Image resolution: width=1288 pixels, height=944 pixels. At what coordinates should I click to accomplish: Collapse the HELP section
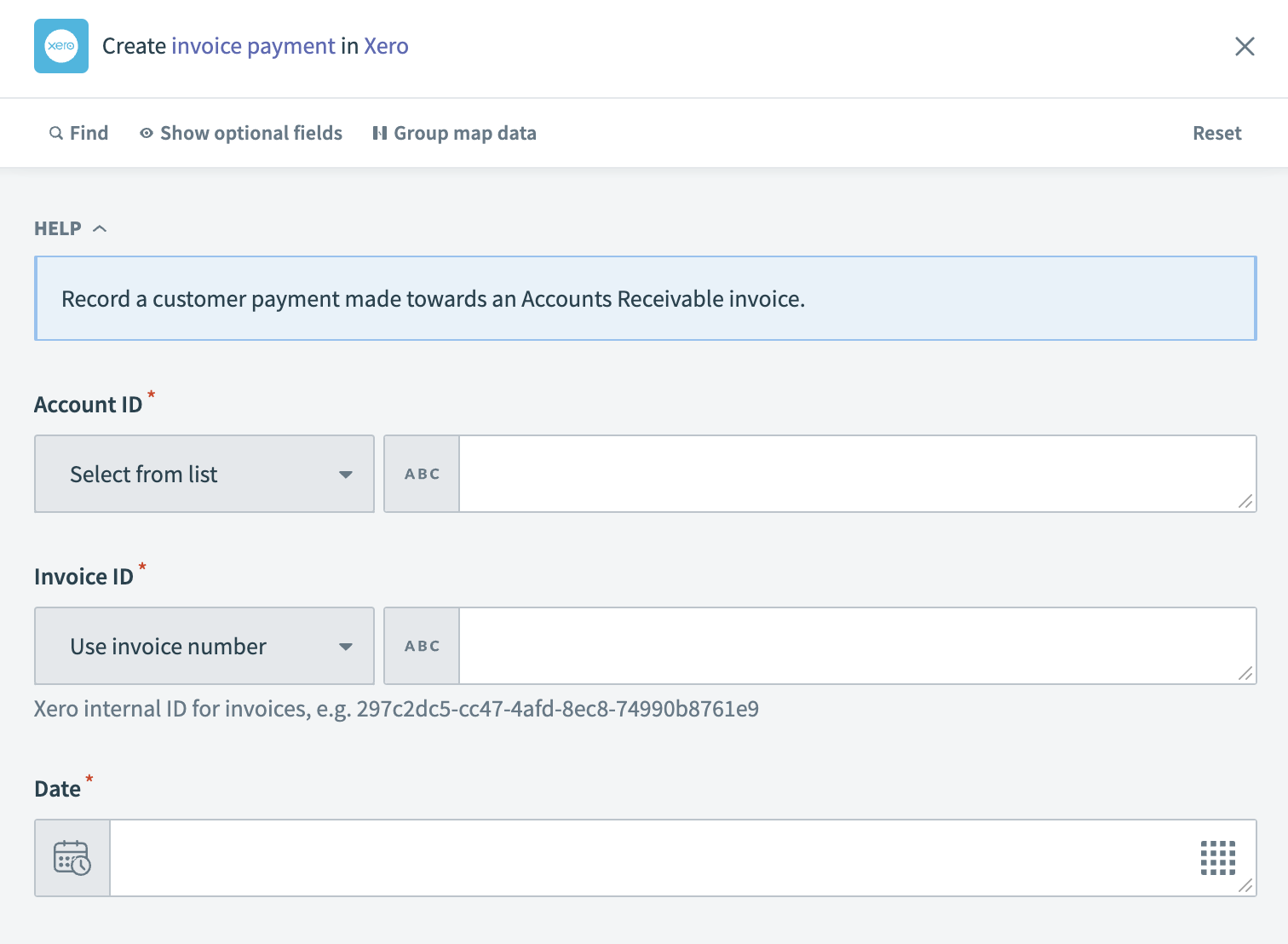coord(100,227)
